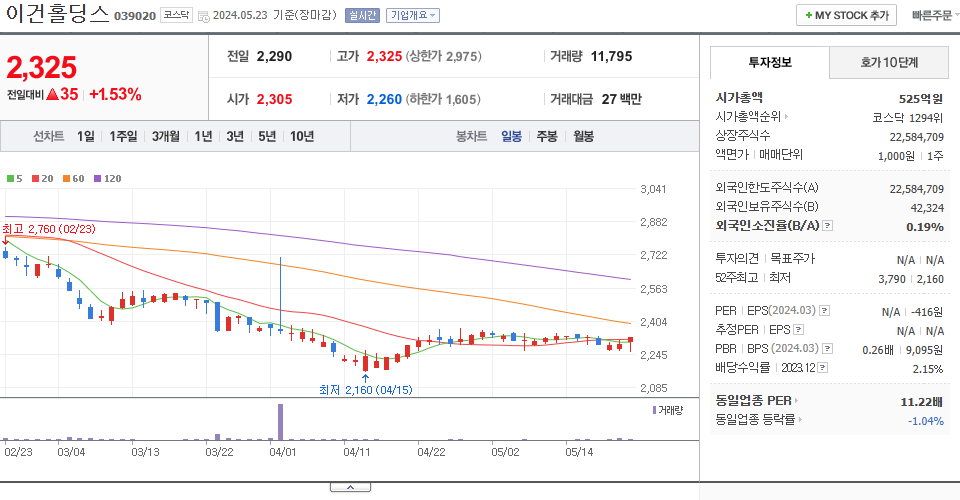
Task: Select the 1주일 line chart period
Action: tap(123, 136)
